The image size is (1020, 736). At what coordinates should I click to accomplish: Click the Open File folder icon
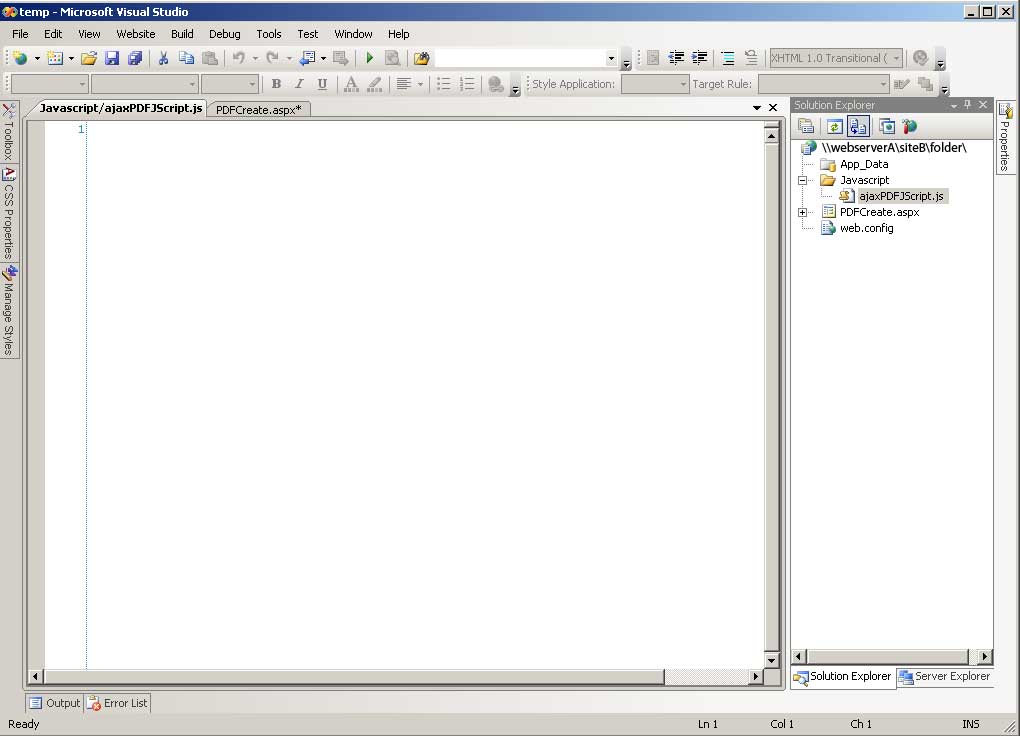[89, 59]
